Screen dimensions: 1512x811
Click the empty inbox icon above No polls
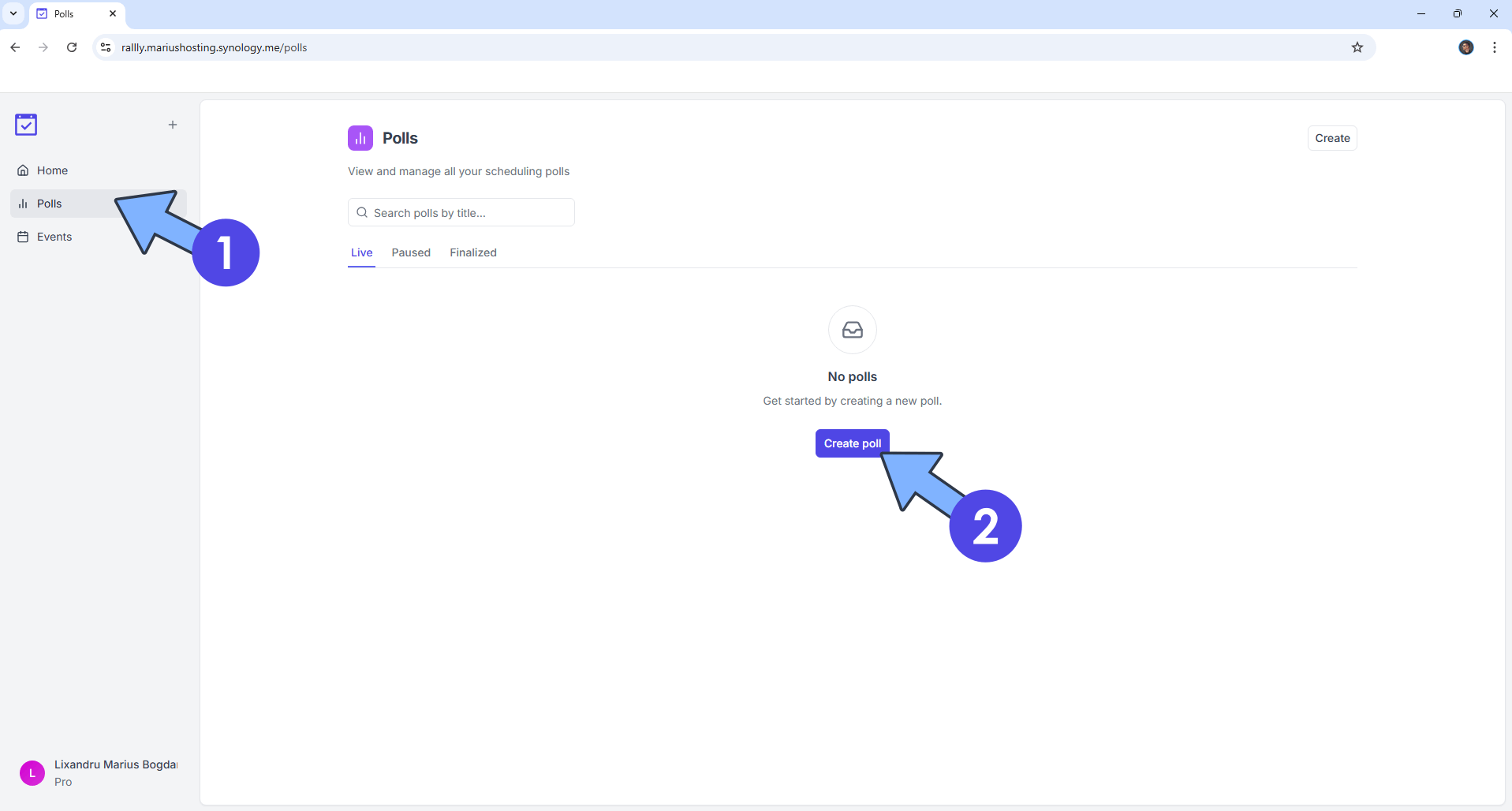853,330
